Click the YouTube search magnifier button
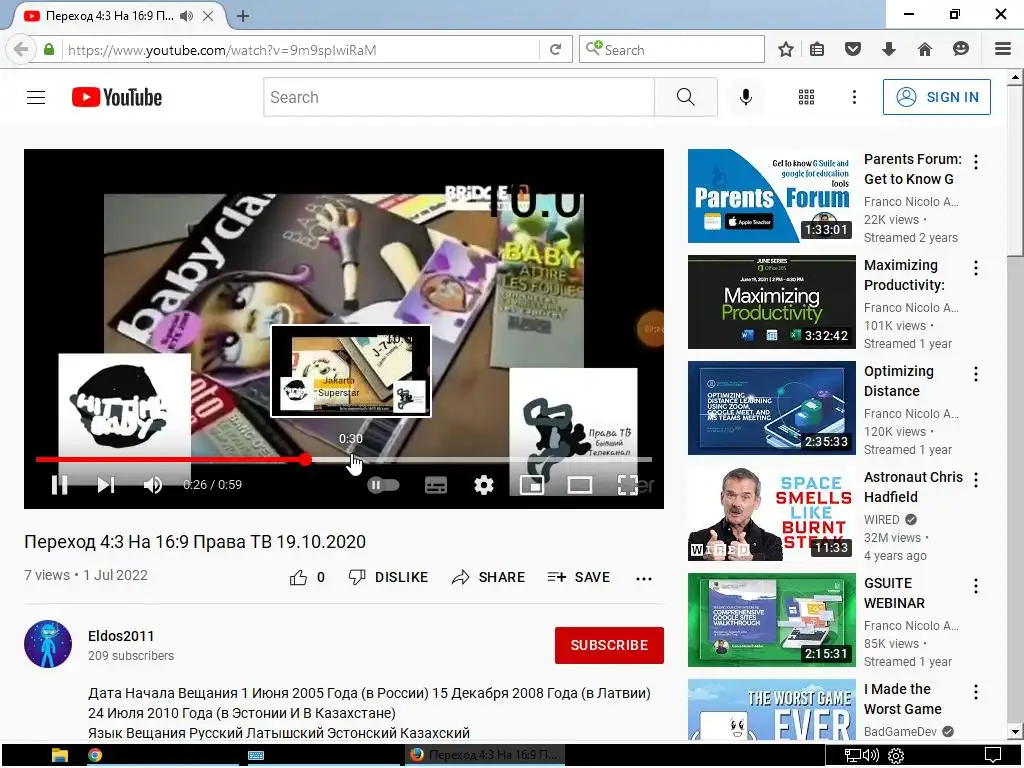Image resolution: width=1024 pixels, height=768 pixels. point(686,97)
